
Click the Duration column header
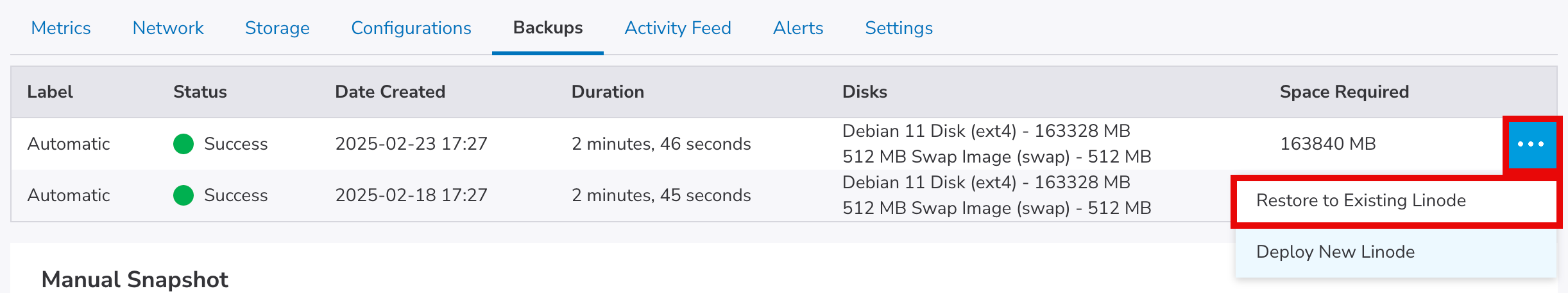point(608,92)
